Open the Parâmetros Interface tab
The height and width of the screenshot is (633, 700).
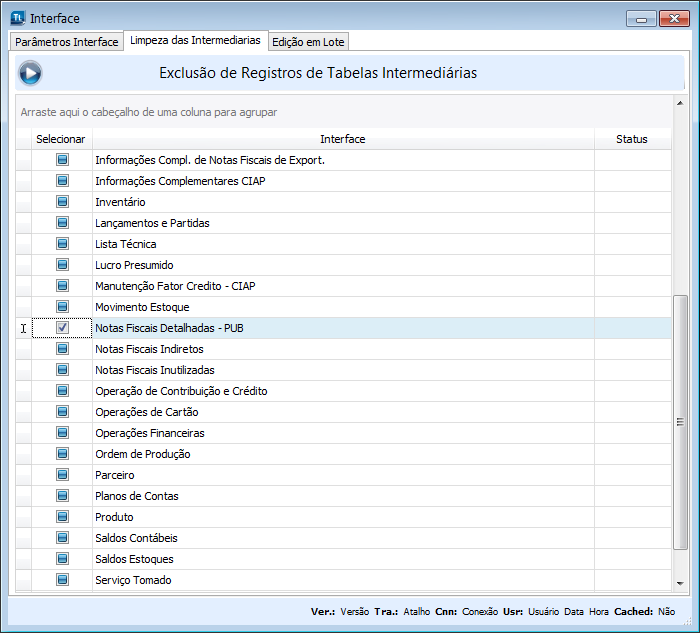(67, 41)
